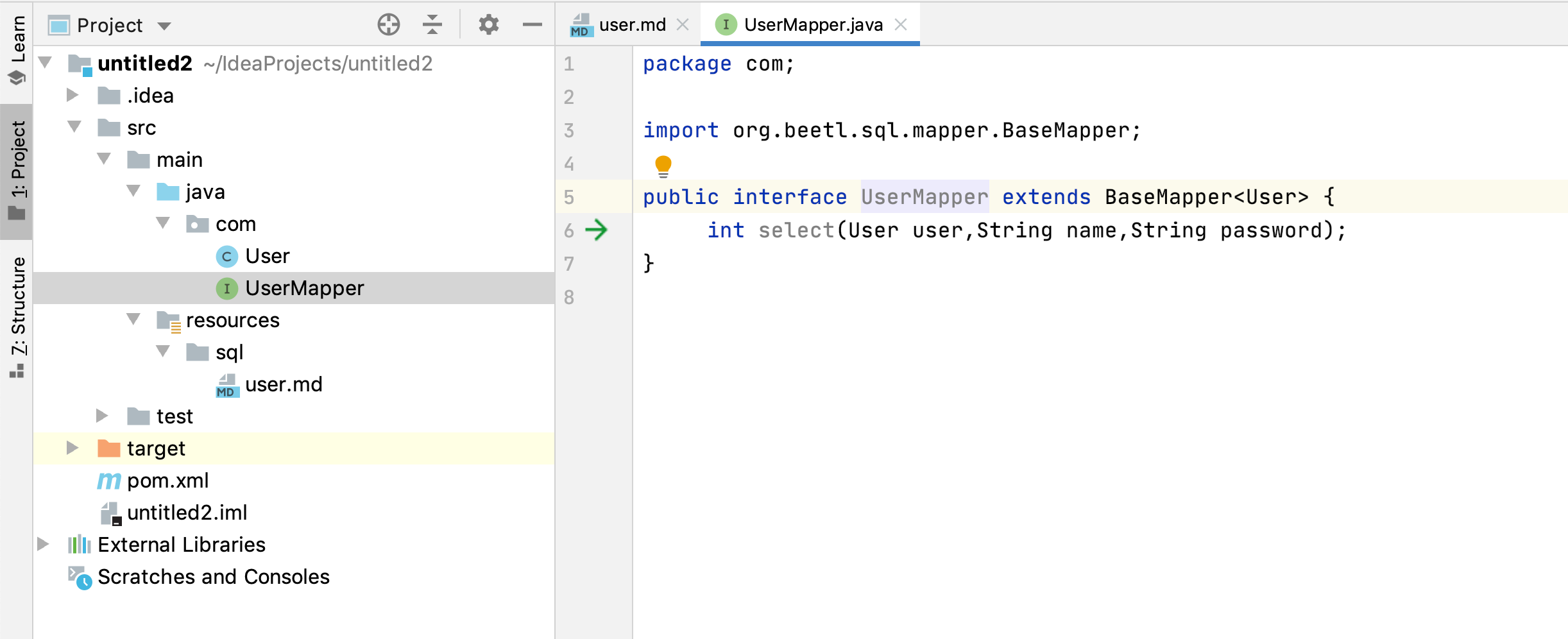1568x639 pixels.
Task: Open the Learn side panel tab
Action: coord(17,40)
